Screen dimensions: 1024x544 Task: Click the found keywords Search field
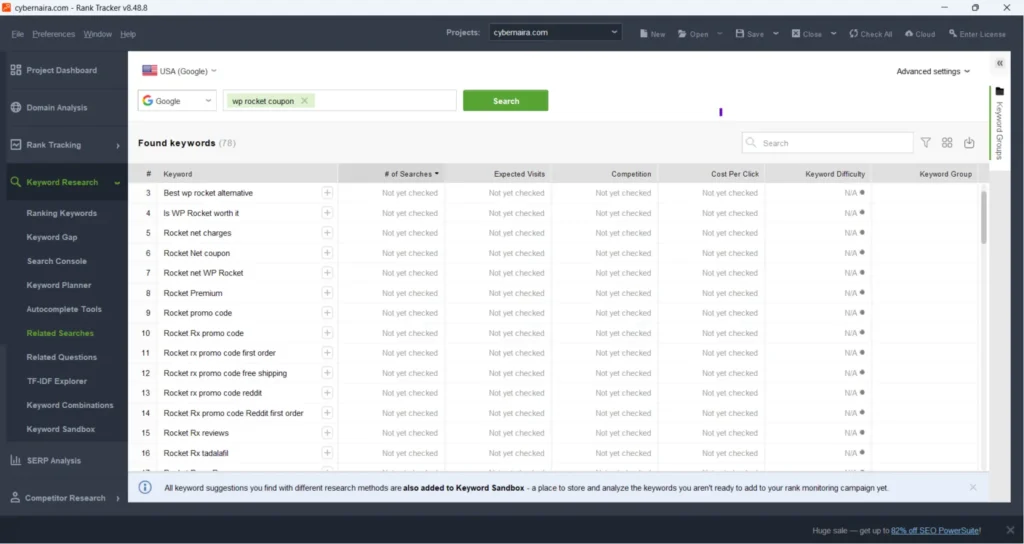point(827,142)
